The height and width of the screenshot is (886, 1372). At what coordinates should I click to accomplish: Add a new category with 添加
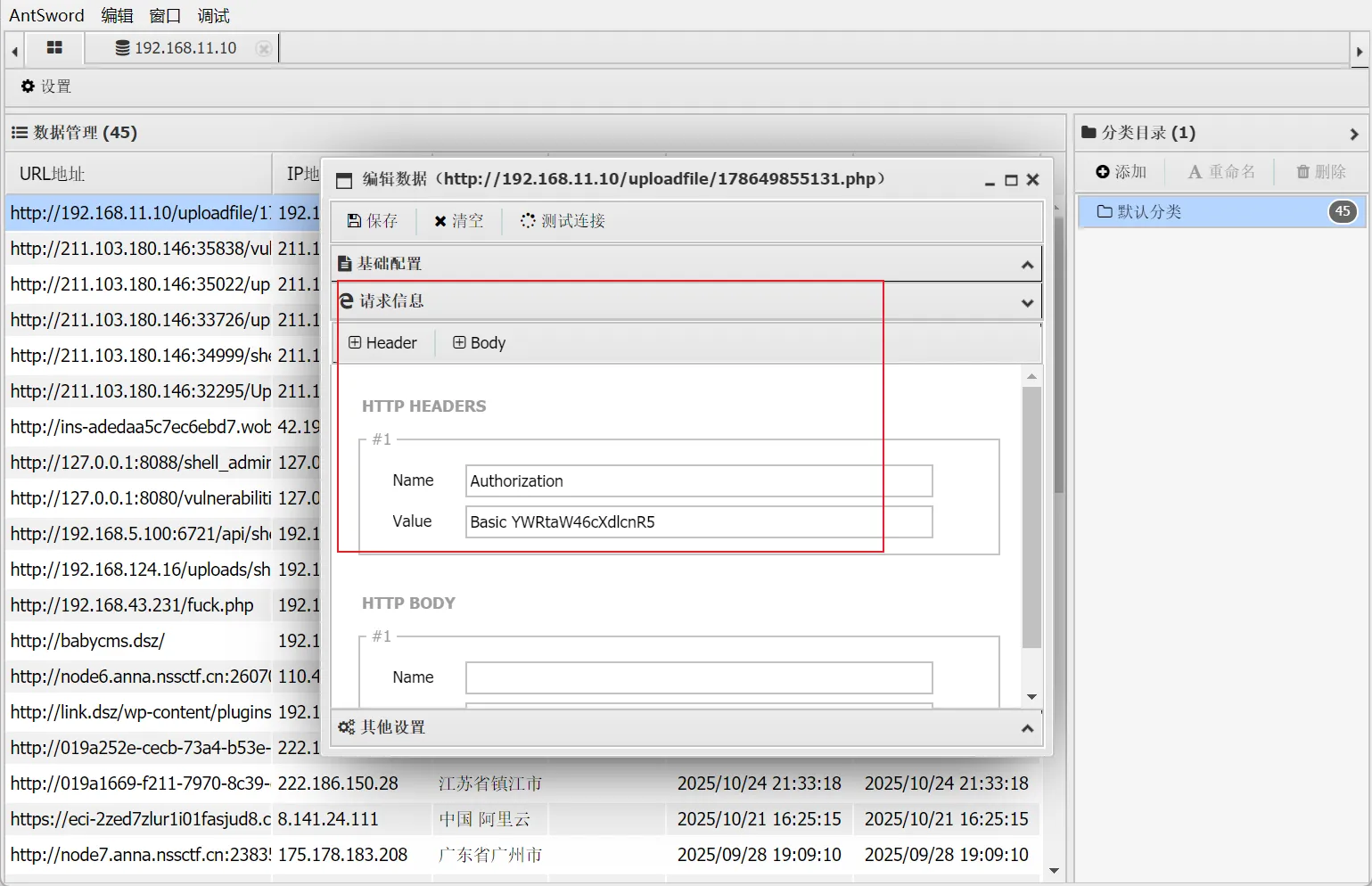pyautogui.click(x=1121, y=172)
